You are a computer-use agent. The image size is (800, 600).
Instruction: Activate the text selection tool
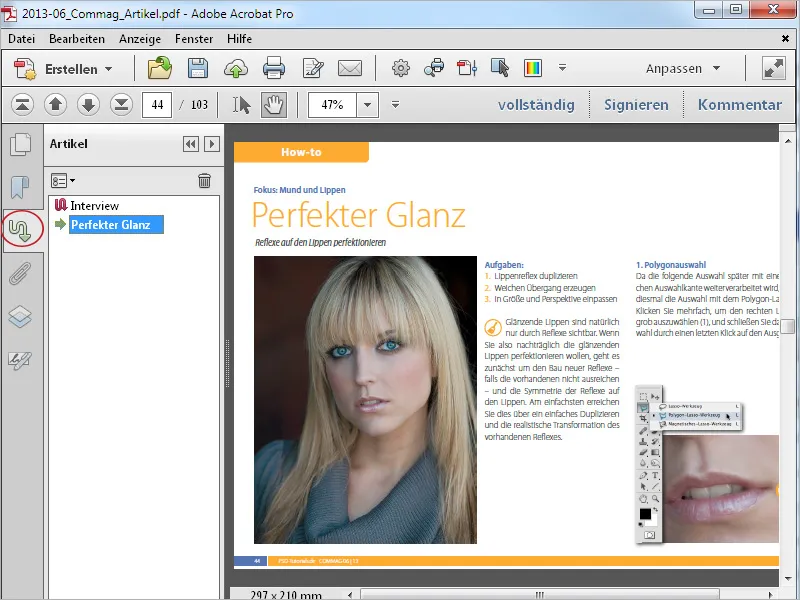click(x=241, y=105)
